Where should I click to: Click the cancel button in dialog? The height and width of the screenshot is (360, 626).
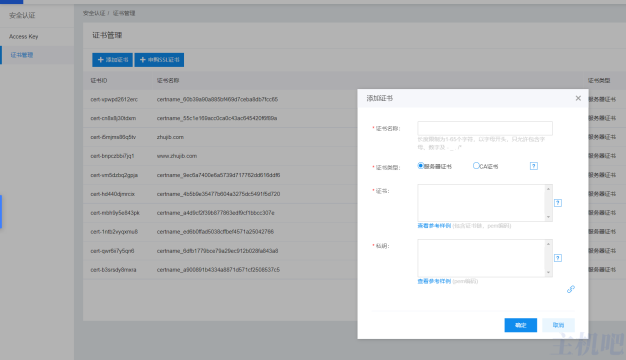559,325
